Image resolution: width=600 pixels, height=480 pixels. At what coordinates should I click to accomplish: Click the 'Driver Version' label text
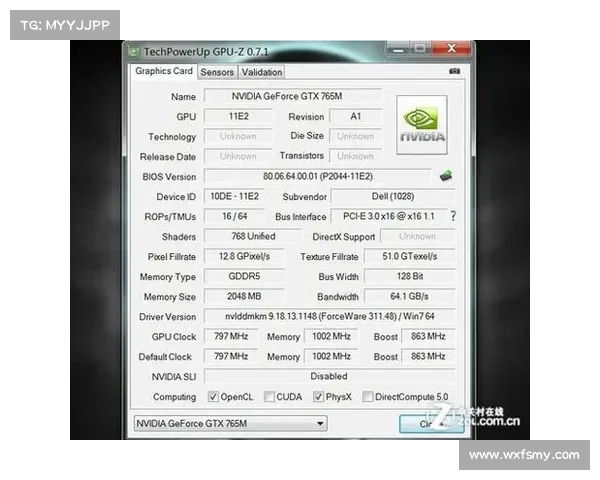[168, 317]
